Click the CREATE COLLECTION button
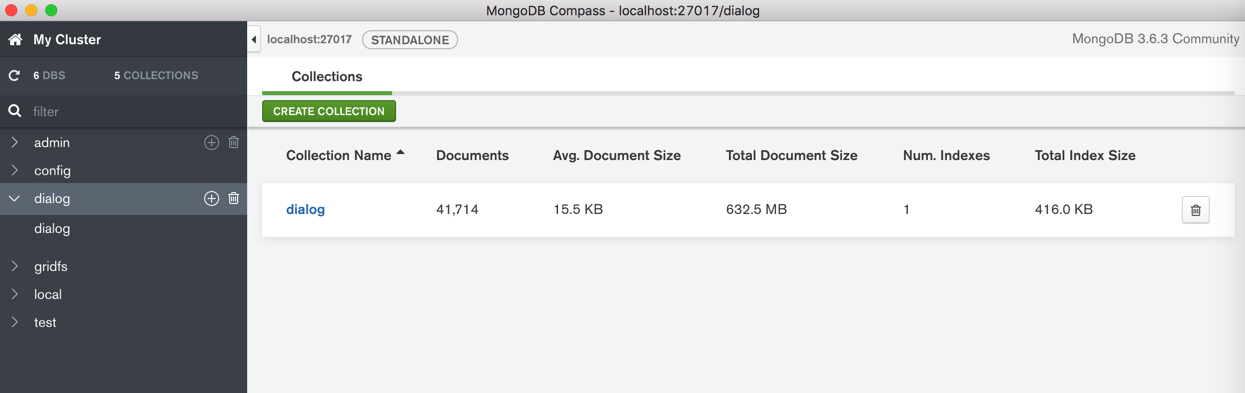This screenshot has width=1245, height=393. (x=329, y=111)
